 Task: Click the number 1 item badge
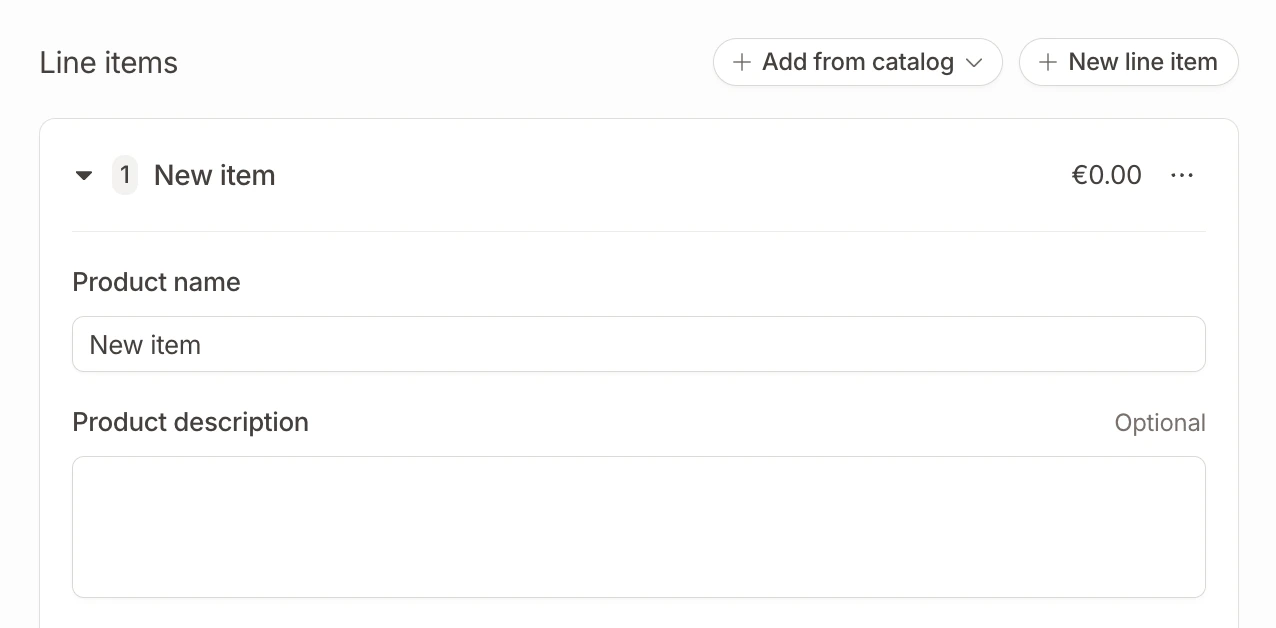[x=125, y=175]
